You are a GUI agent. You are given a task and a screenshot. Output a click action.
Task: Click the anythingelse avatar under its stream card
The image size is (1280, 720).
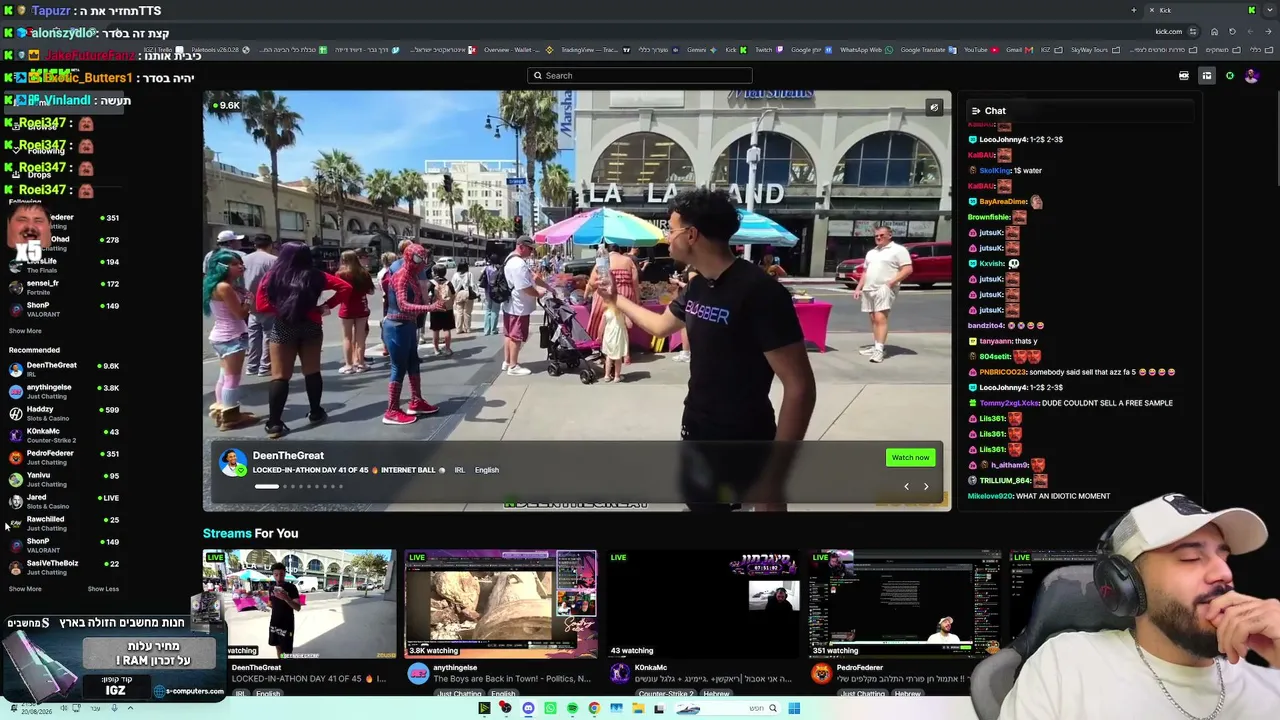pyautogui.click(x=418, y=674)
